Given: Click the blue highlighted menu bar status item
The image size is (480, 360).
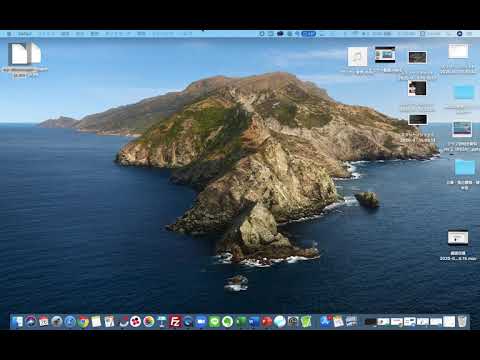Looking at the screenshot, I should click(x=309, y=34).
